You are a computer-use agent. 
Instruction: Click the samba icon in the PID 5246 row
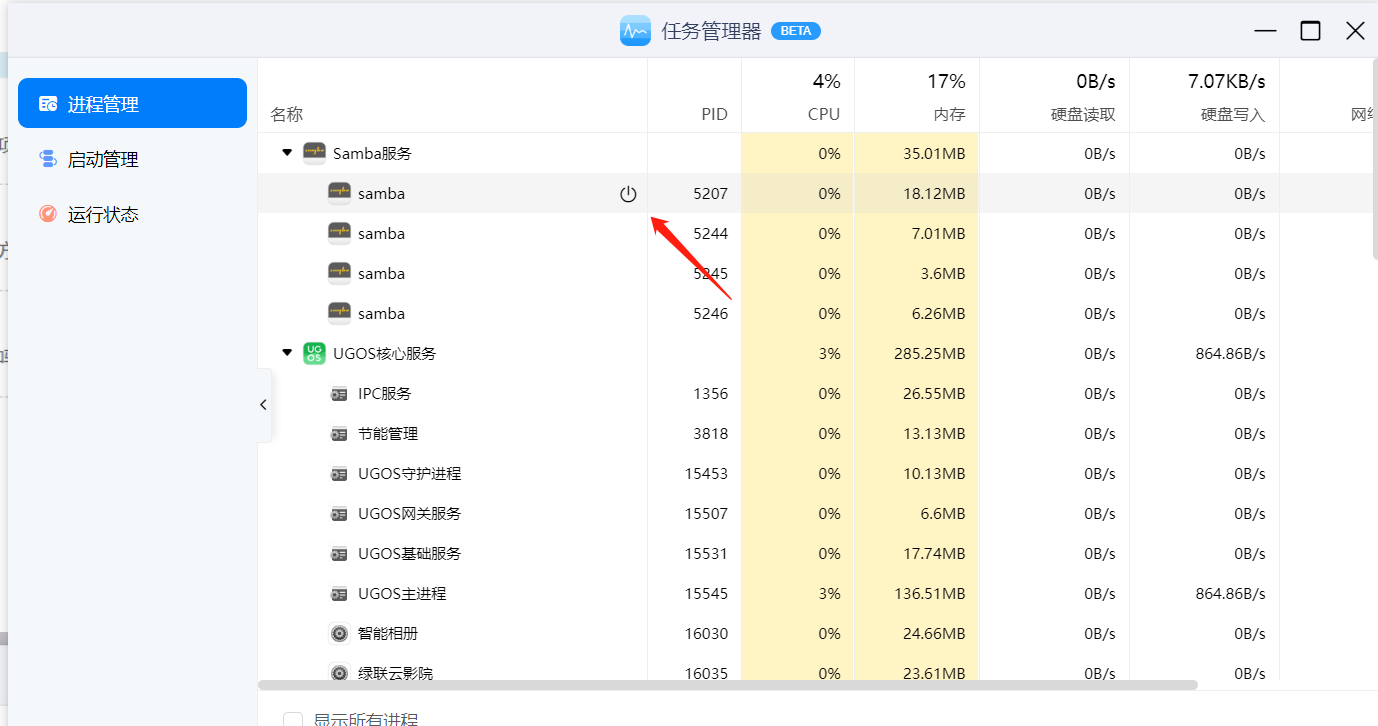[x=340, y=313]
